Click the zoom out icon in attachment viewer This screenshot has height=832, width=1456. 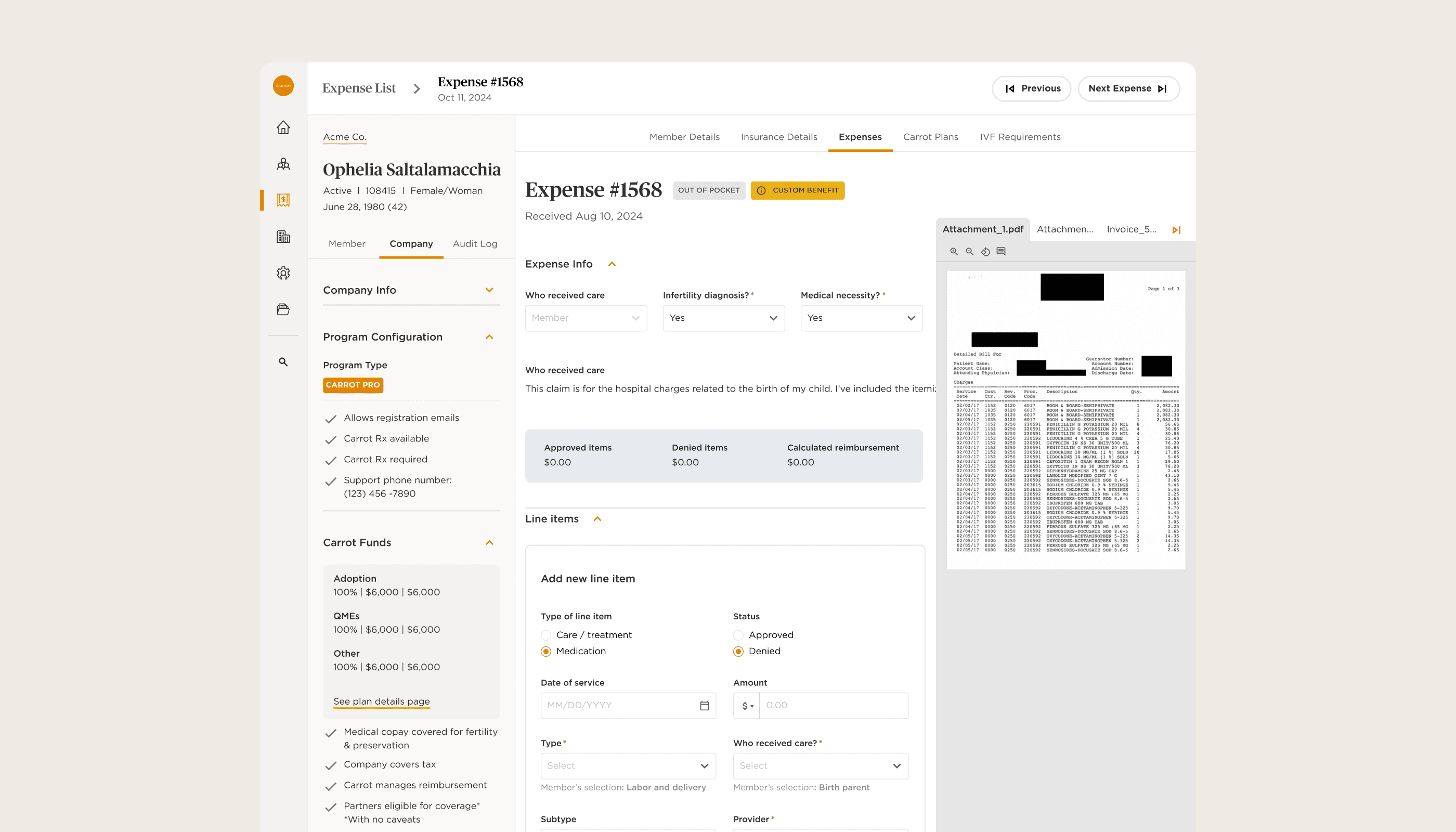969,252
